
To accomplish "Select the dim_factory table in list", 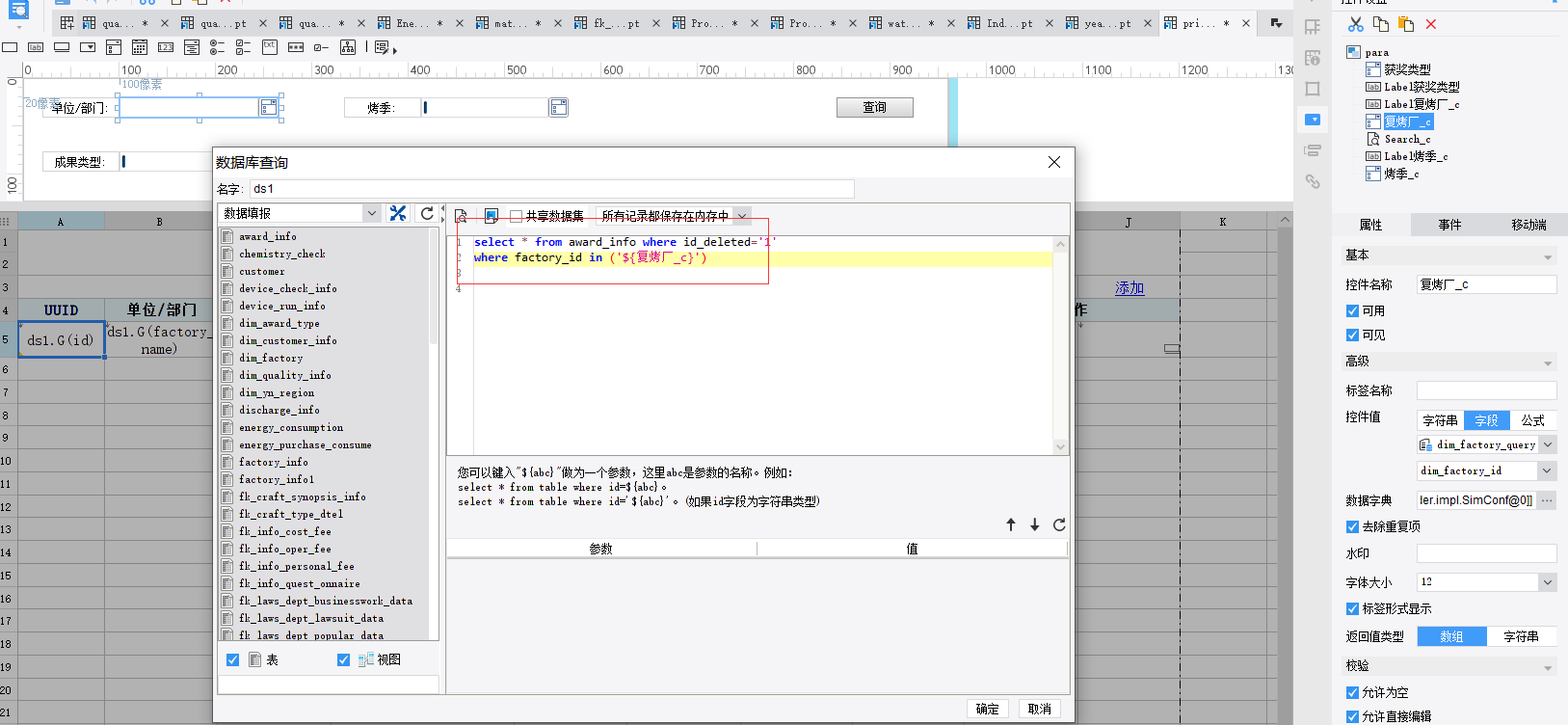I will [270, 358].
